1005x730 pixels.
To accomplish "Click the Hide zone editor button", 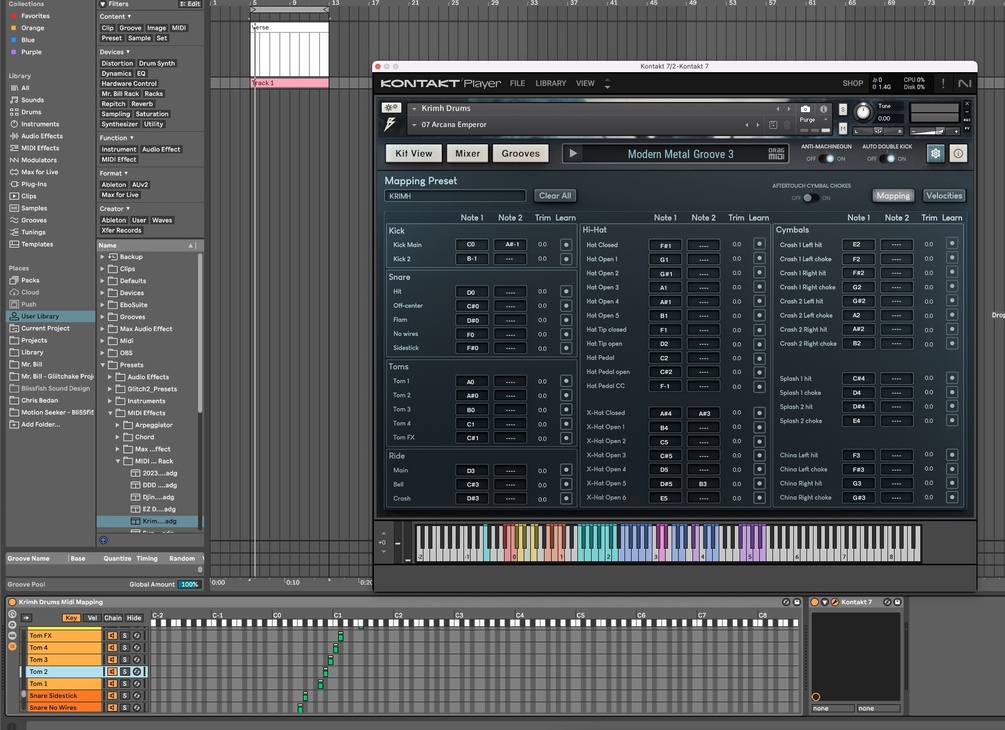I will click(x=133, y=618).
